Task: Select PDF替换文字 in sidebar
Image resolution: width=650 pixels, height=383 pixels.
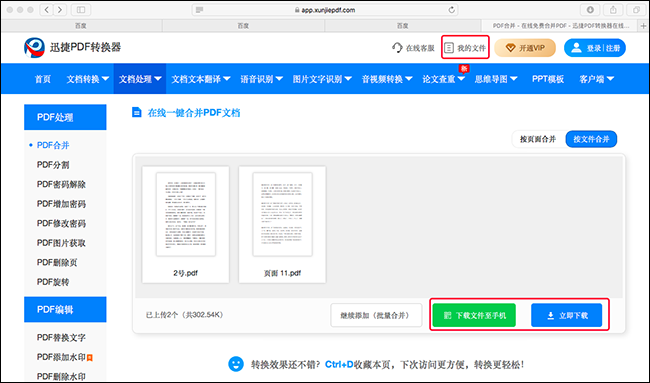Action: (61, 337)
